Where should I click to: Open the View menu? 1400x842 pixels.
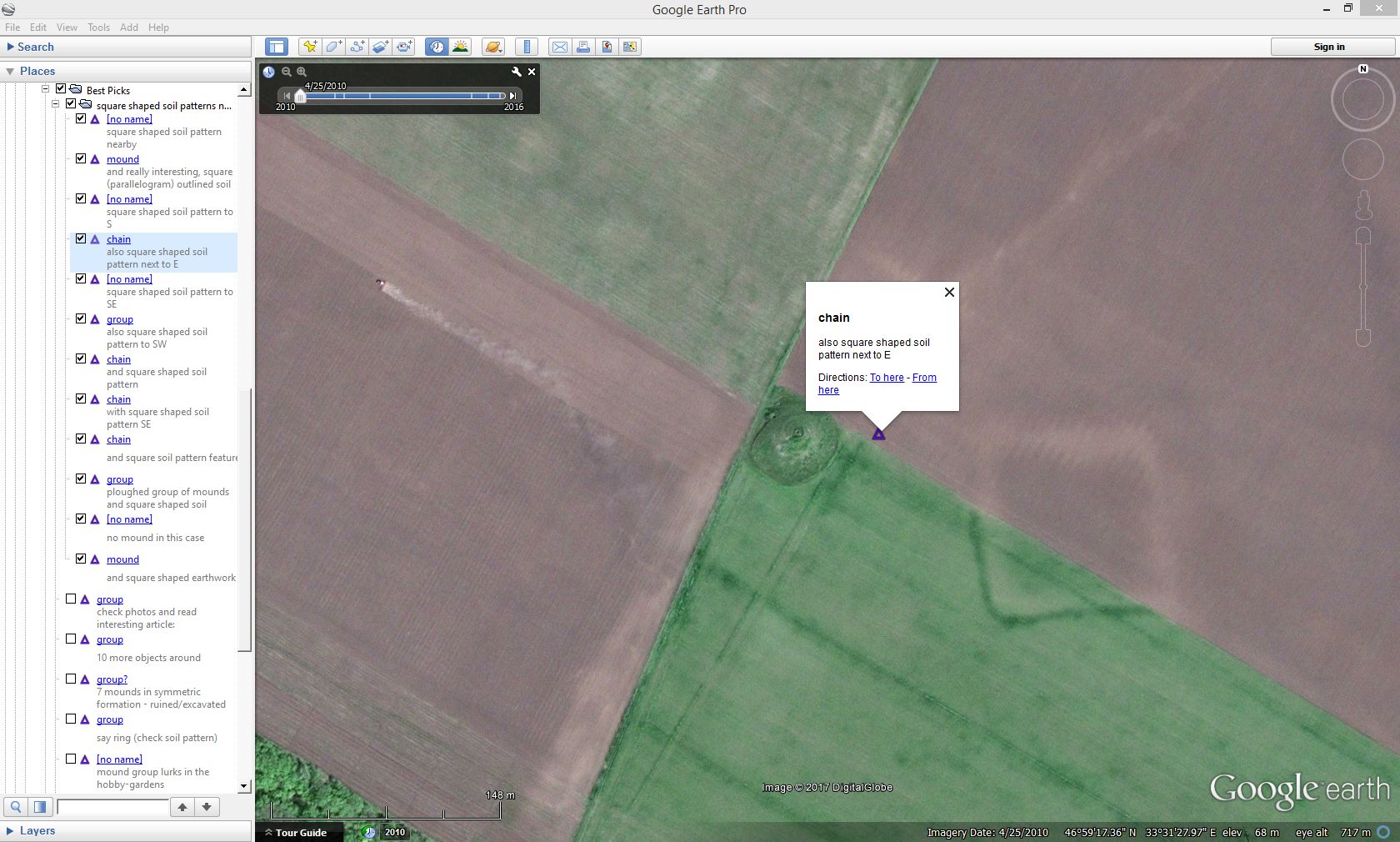point(67,28)
